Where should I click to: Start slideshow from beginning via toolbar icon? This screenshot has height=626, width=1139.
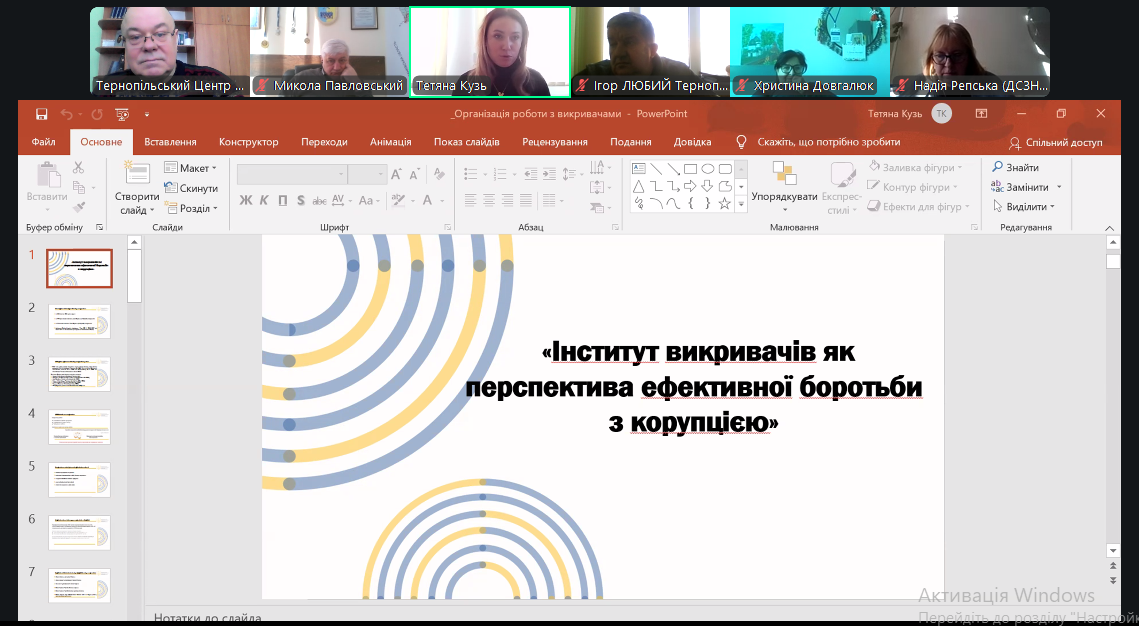point(122,114)
